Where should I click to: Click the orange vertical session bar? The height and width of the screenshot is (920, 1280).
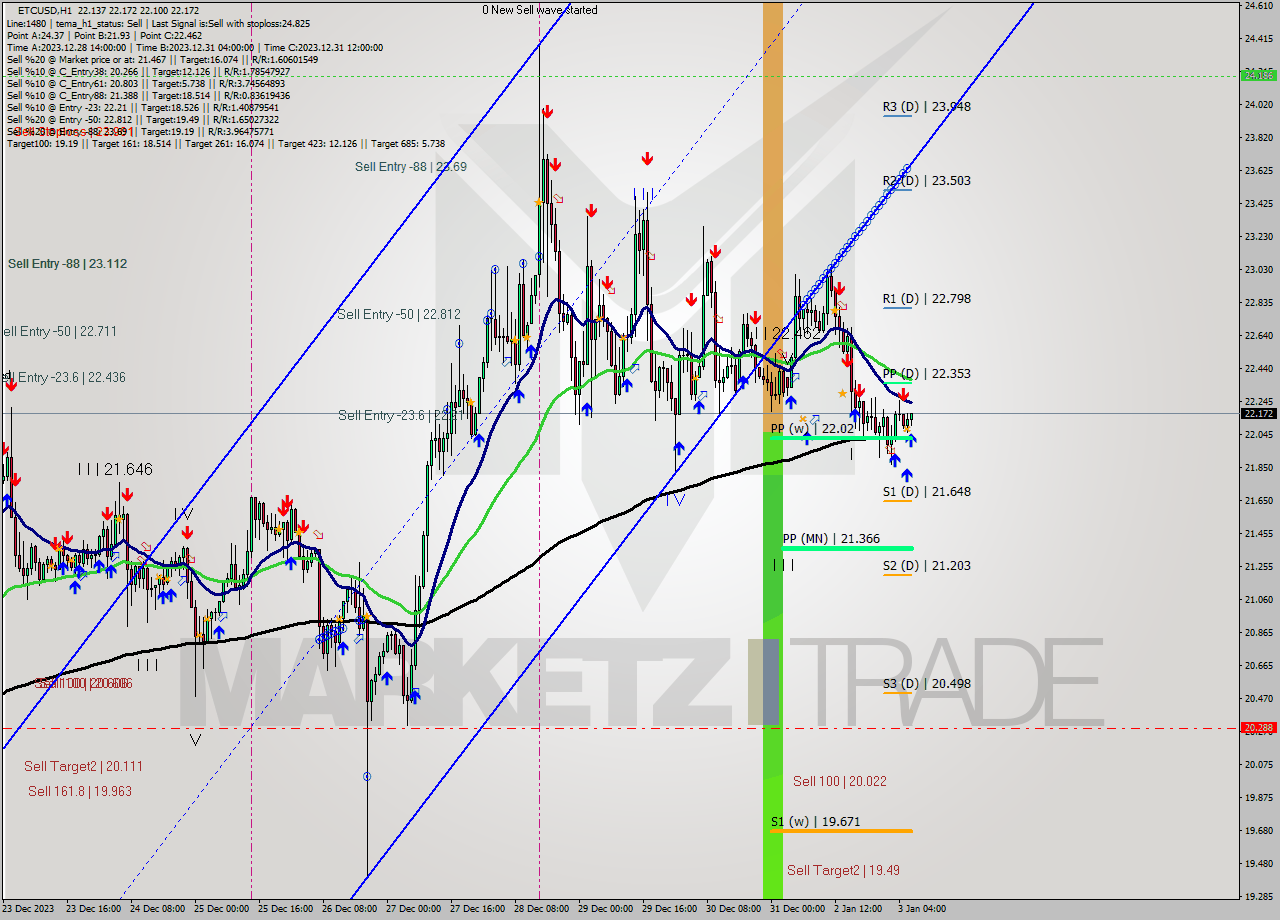773,215
